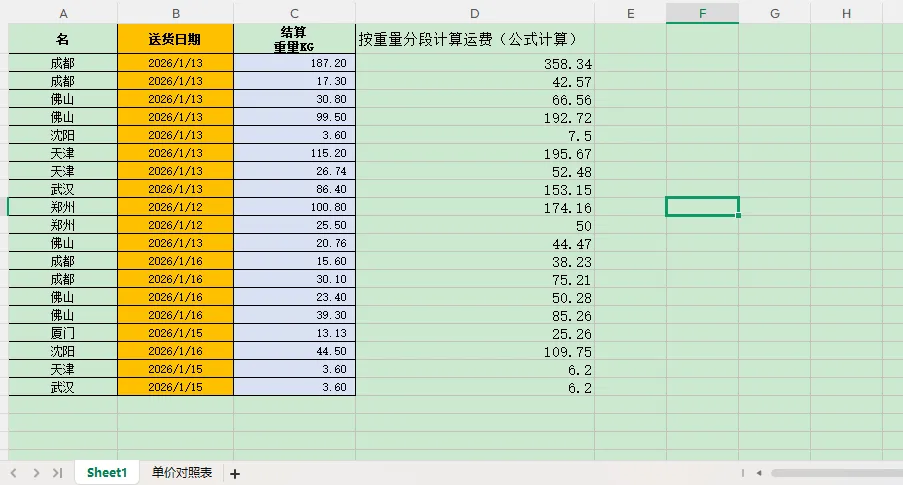This screenshot has height=485, width=903.
Task: Select cell with weight 30.80
Action: tap(294, 99)
